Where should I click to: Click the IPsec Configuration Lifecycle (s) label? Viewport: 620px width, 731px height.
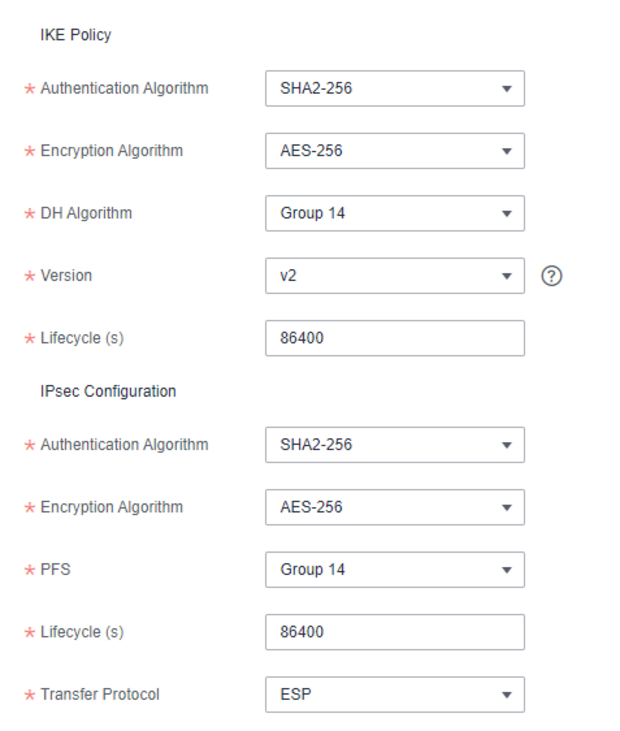coord(82,632)
